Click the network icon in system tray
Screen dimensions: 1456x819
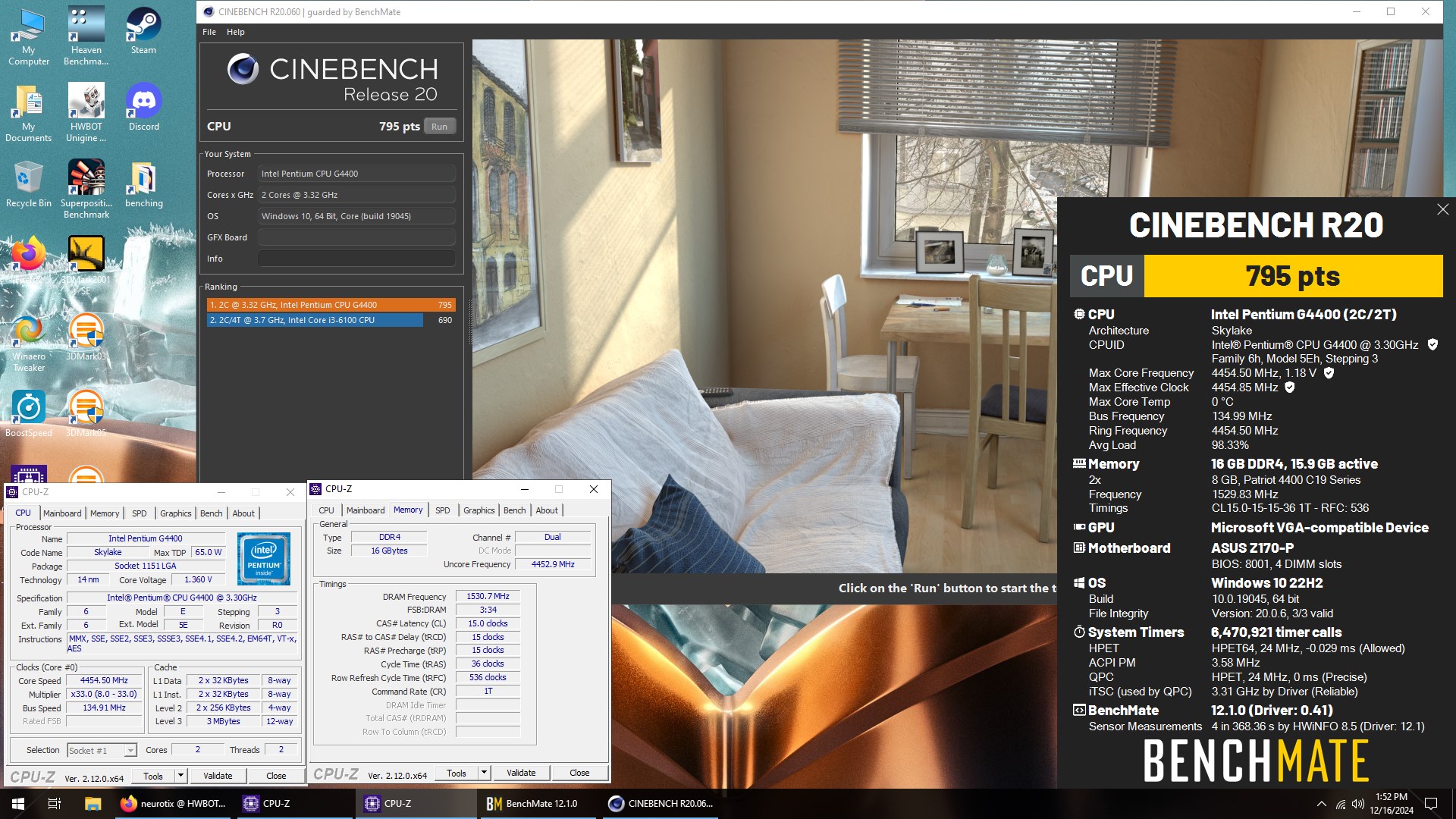[x=1340, y=804]
